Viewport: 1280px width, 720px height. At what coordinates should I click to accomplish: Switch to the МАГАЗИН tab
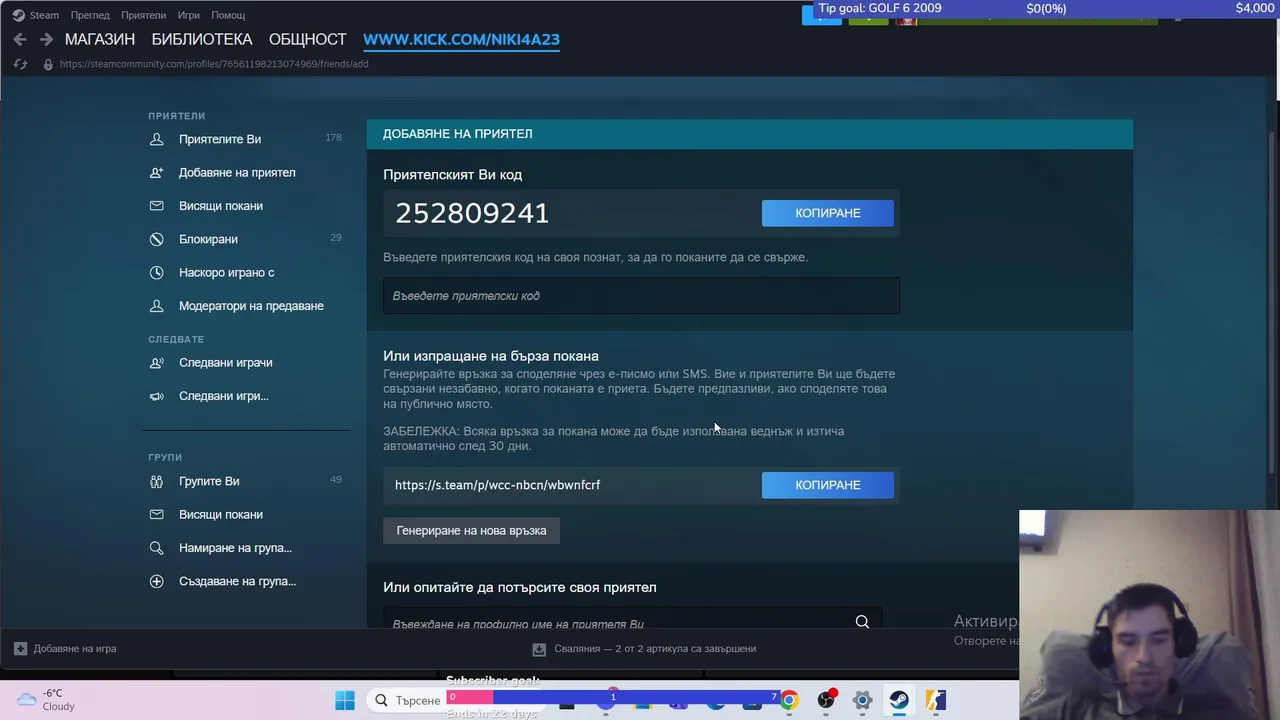(x=100, y=39)
